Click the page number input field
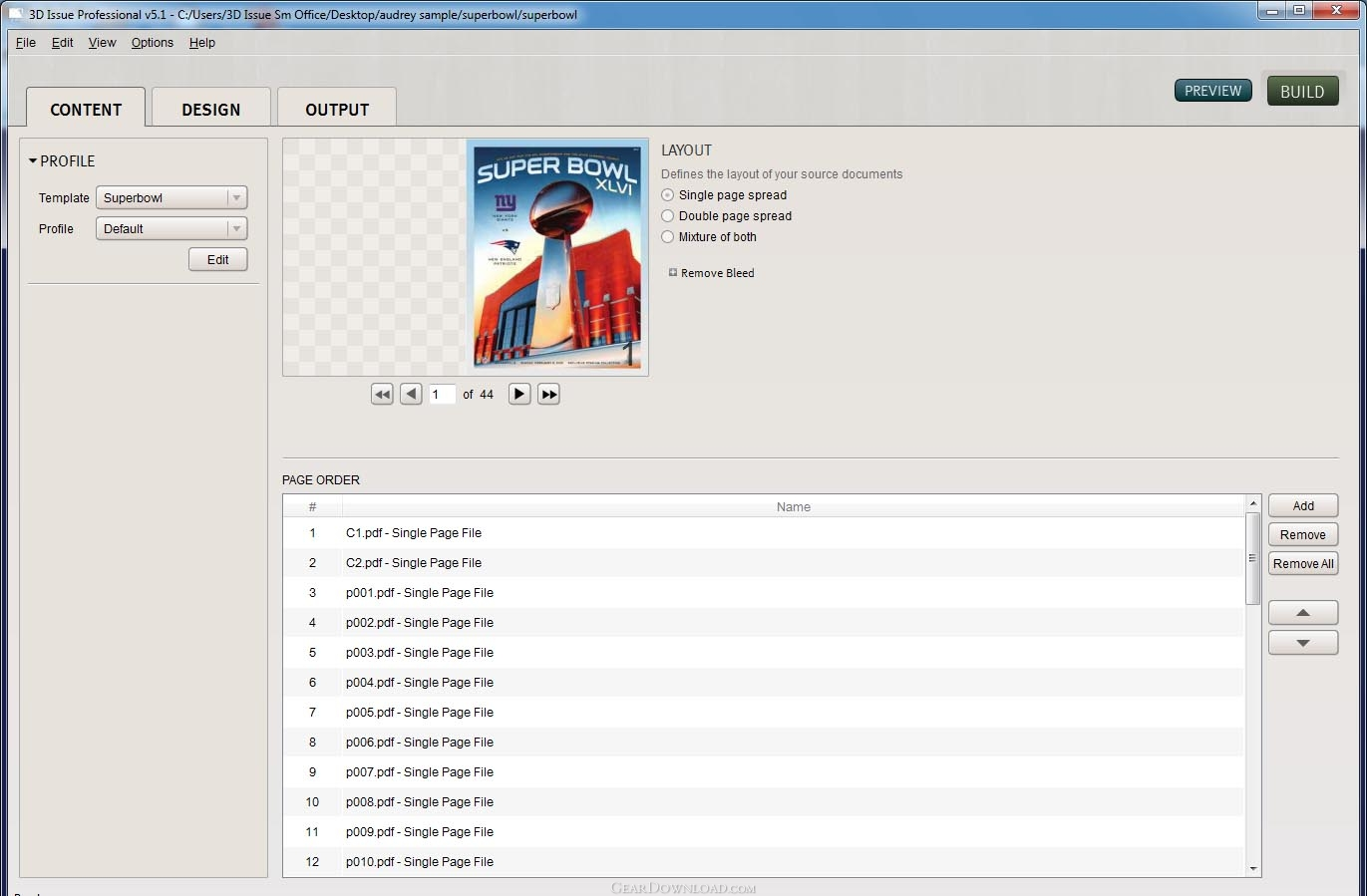This screenshot has width=1367, height=896. coord(442,394)
